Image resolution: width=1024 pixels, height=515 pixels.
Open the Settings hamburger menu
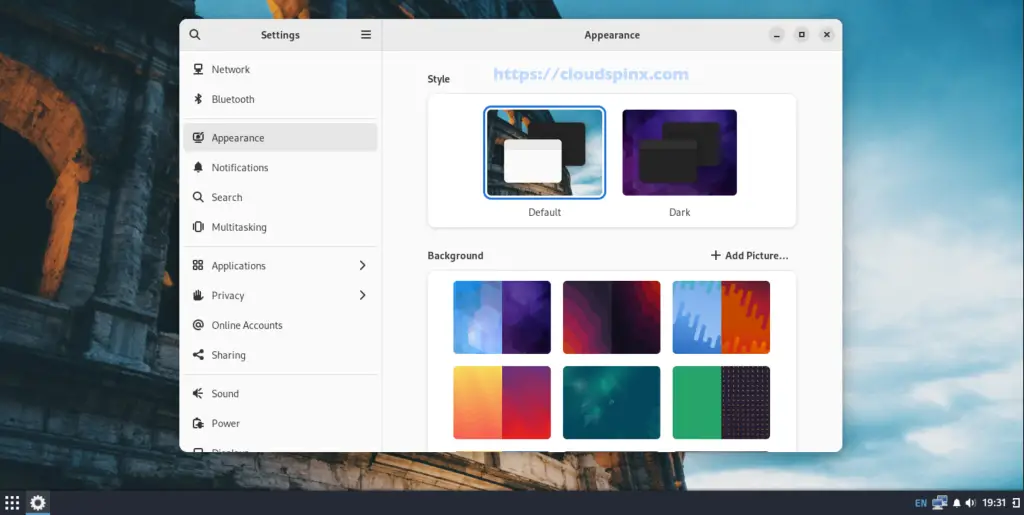click(x=366, y=35)
